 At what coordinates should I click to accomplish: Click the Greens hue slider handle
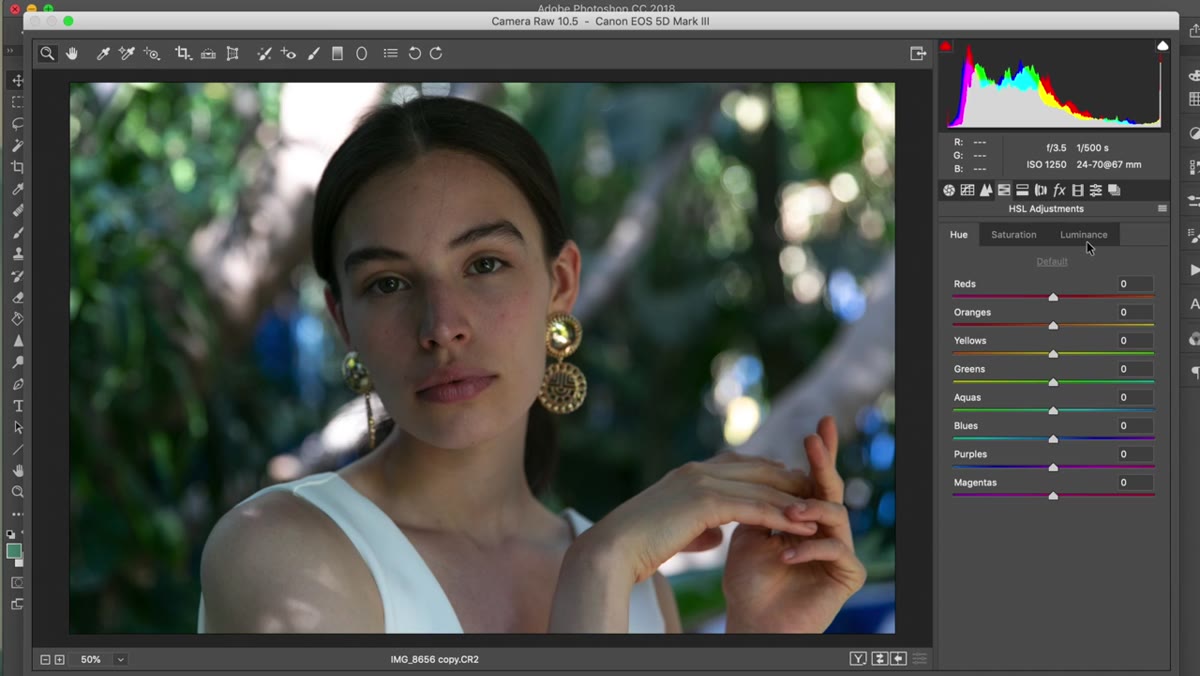pyautogui.click(x=1053, y=382)
